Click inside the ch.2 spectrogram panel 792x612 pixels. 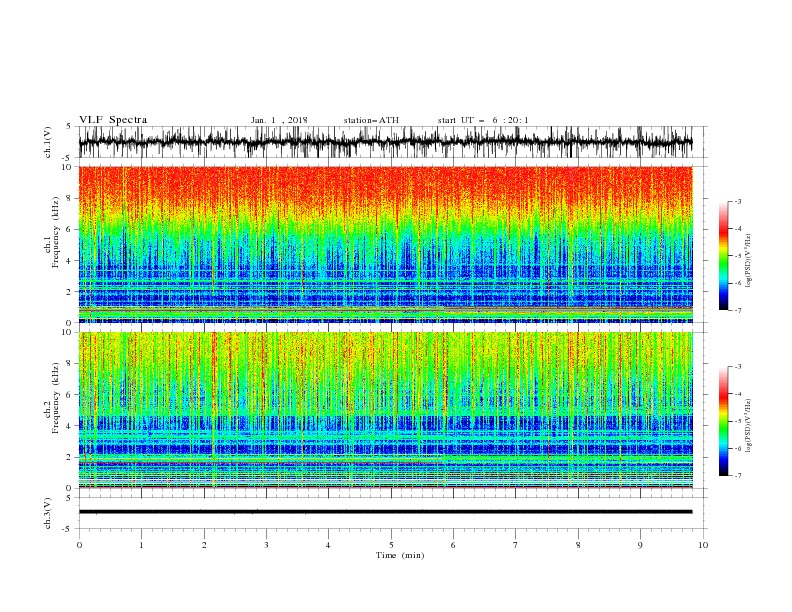coord(385,410)
